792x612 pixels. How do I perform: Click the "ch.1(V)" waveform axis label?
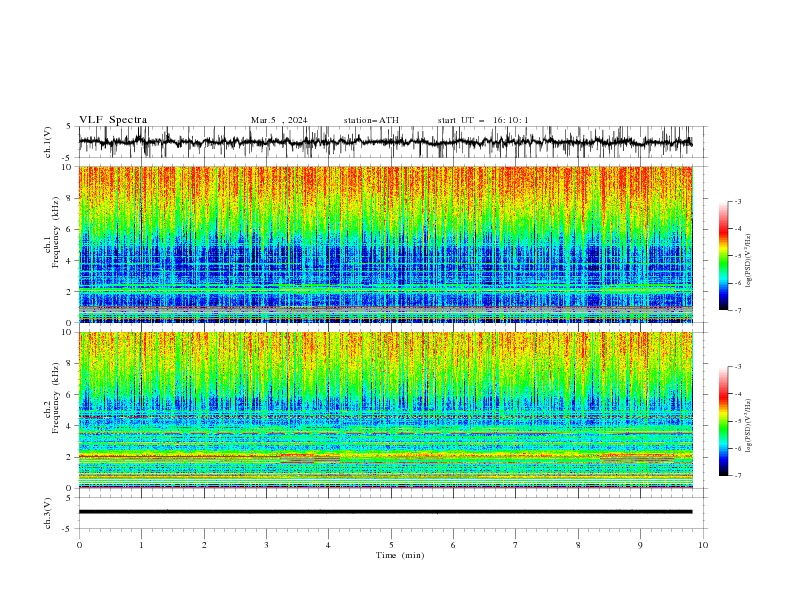coord(48,142)
